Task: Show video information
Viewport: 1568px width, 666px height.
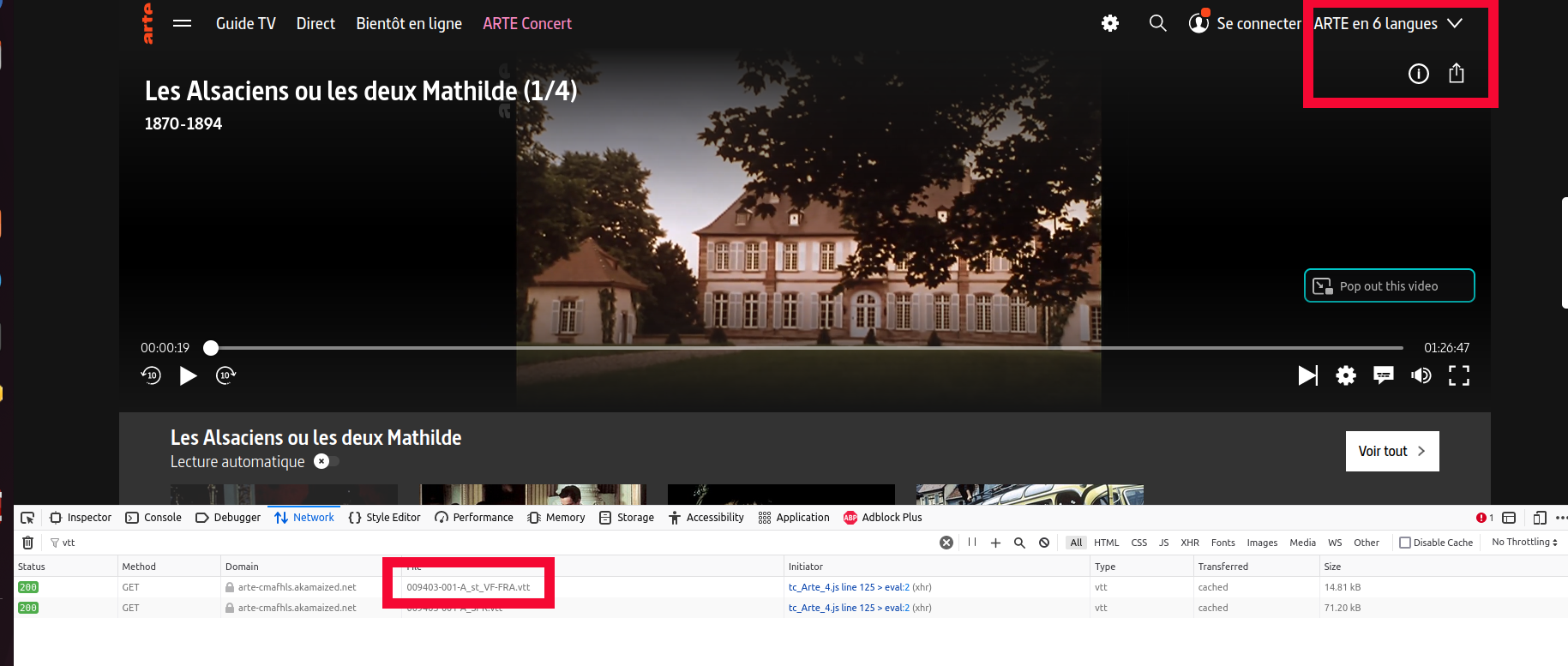Action: [1419, 74]
